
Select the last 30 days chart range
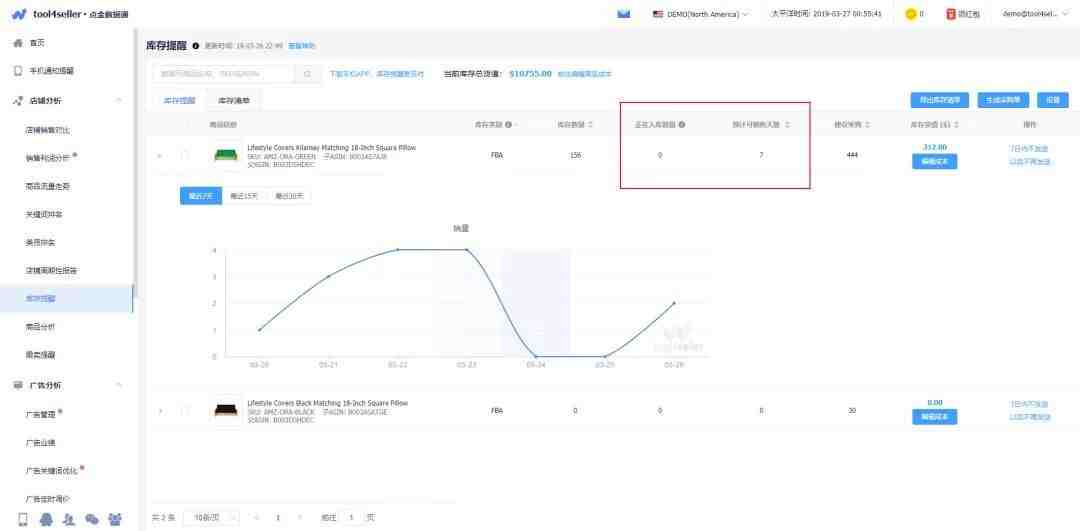289,196
